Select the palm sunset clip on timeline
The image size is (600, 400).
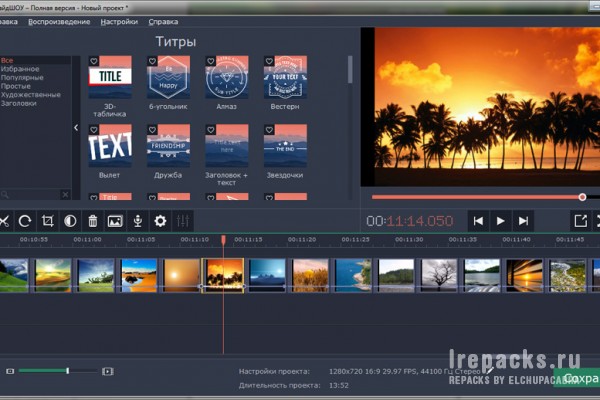point(223,276)
